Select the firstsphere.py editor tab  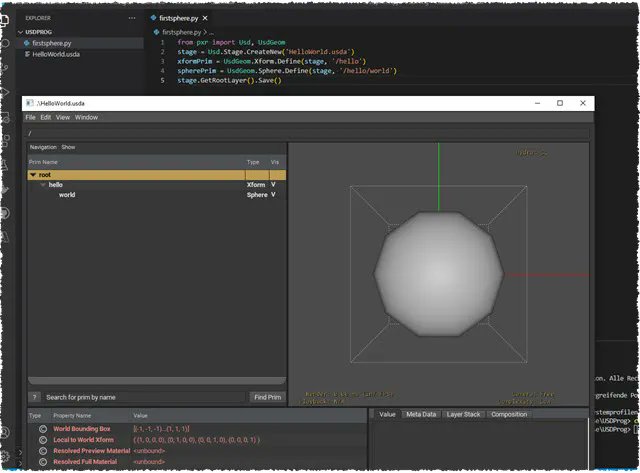pyautogui.click(x=178, y=18)
